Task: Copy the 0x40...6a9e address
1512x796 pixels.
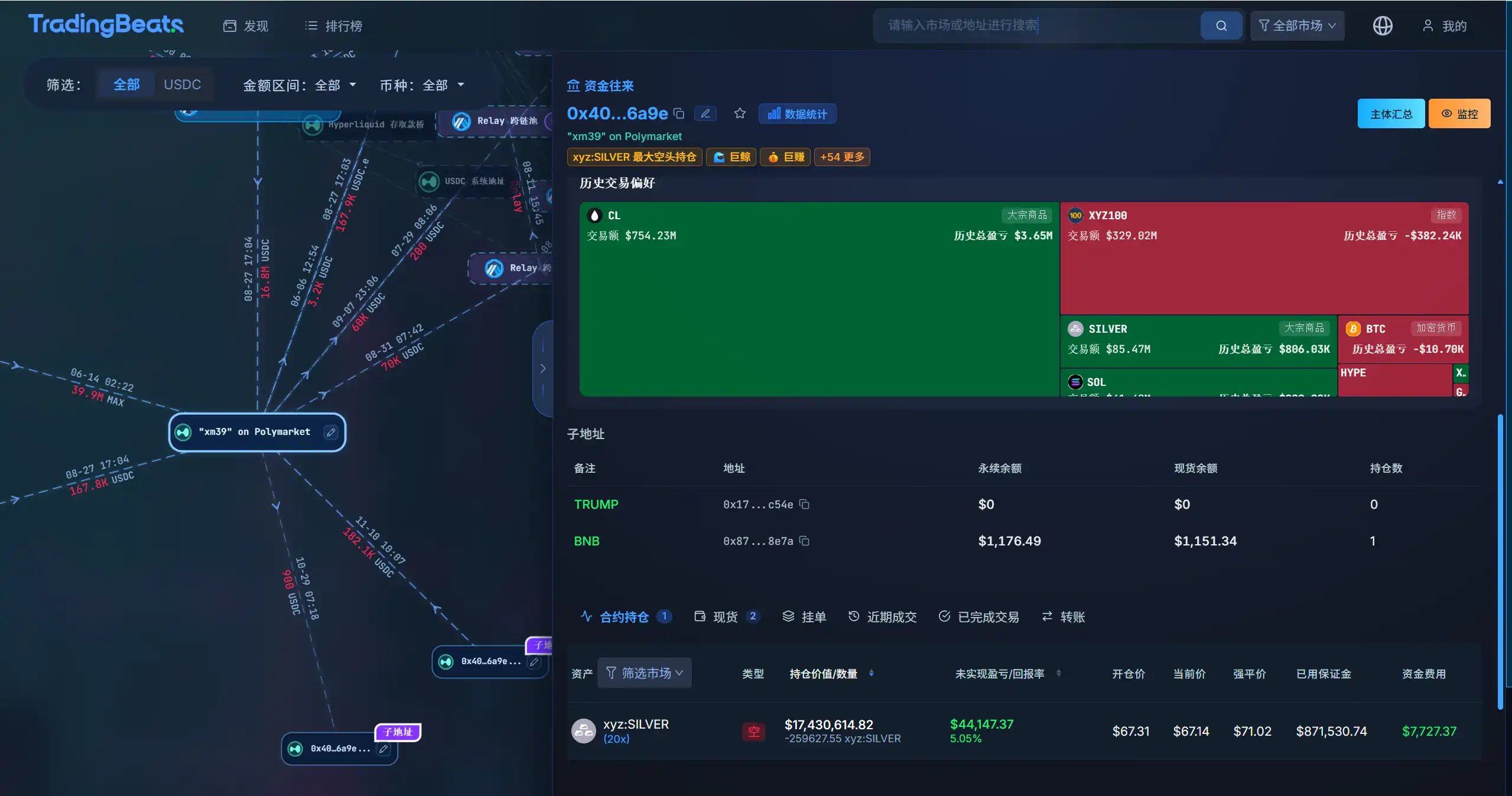Action: (679, 113)
